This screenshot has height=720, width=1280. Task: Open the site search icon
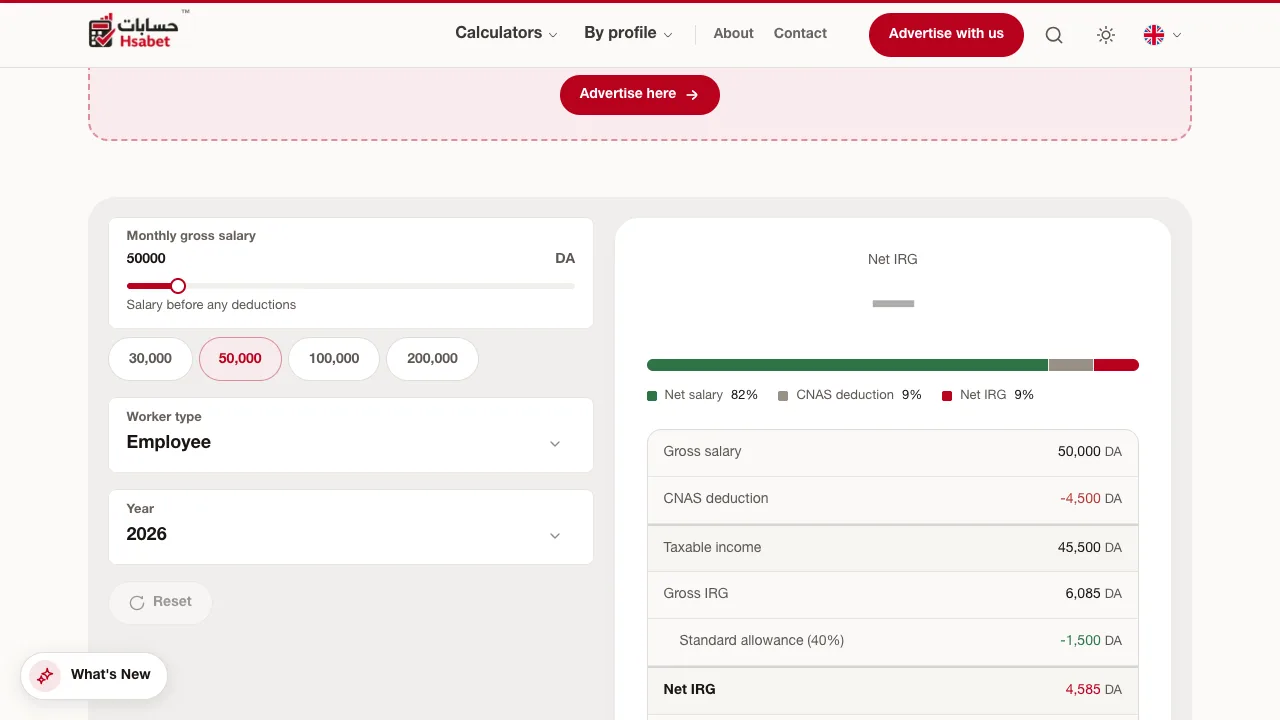(x=1054, y=35)
